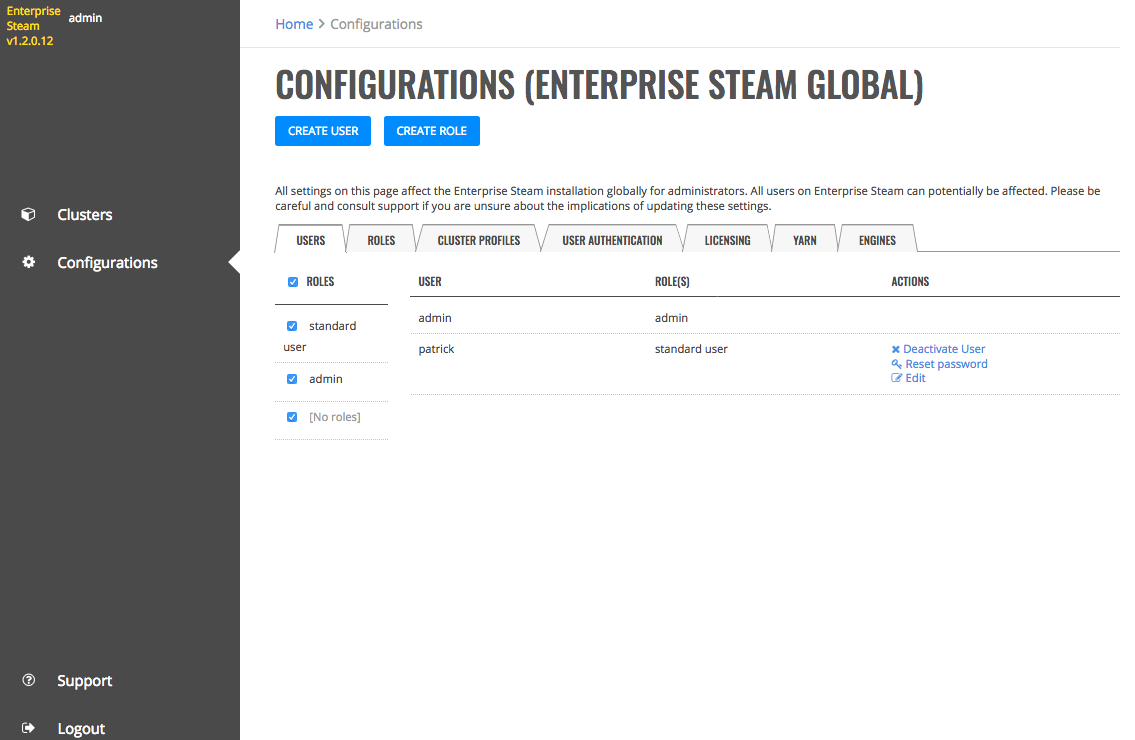Open Configurations in the sidebar
This screenshot has width=1135, height=740.
pos(107,262)
